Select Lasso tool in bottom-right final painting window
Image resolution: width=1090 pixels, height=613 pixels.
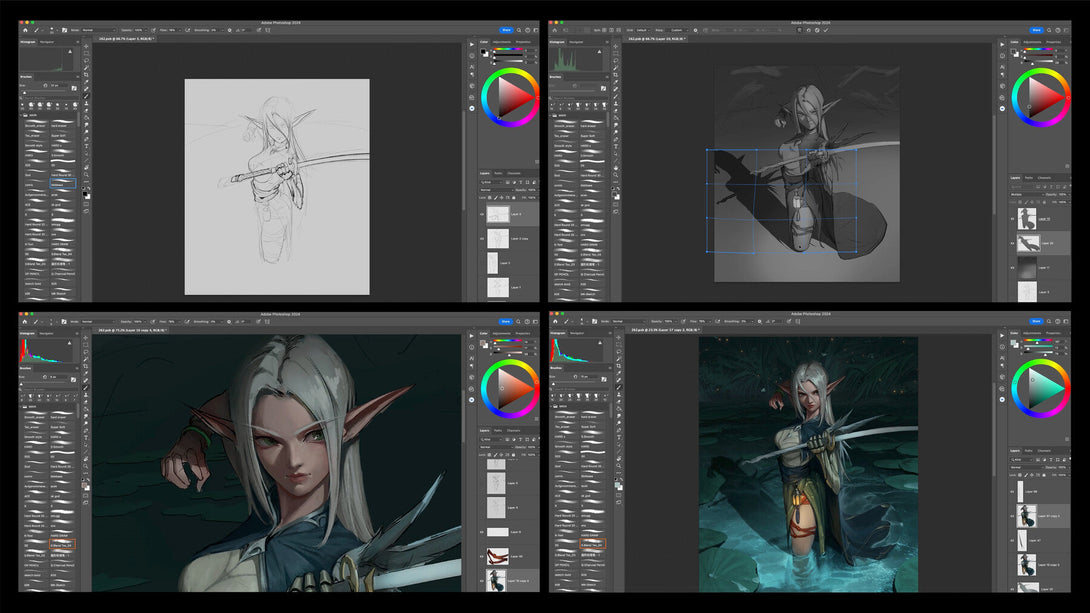pos(619,352)
